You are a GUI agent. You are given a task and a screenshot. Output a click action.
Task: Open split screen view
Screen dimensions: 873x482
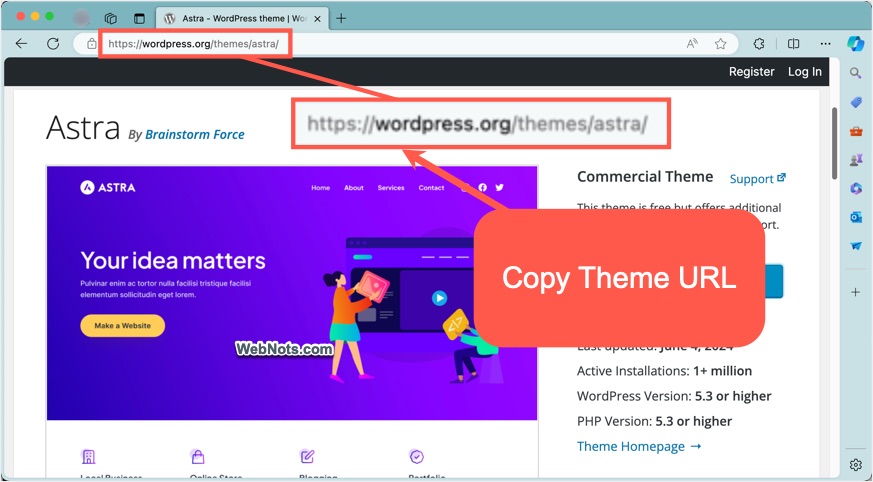[x=793, y=43]
